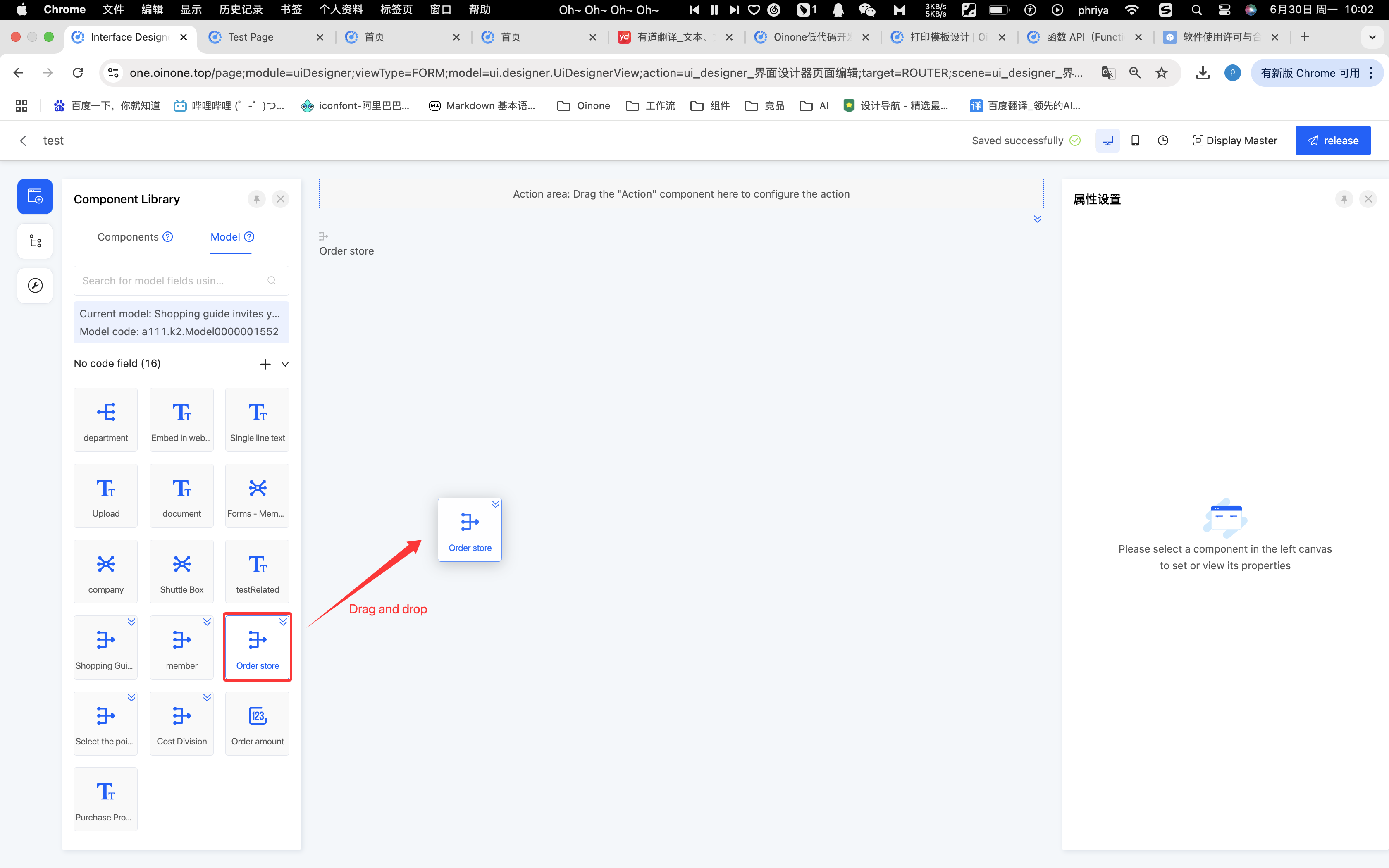This screenshot has width=1389, height=868.
Task: Open the Test Page browser tab
Action: pyautogui.click(x=251, y=37)
